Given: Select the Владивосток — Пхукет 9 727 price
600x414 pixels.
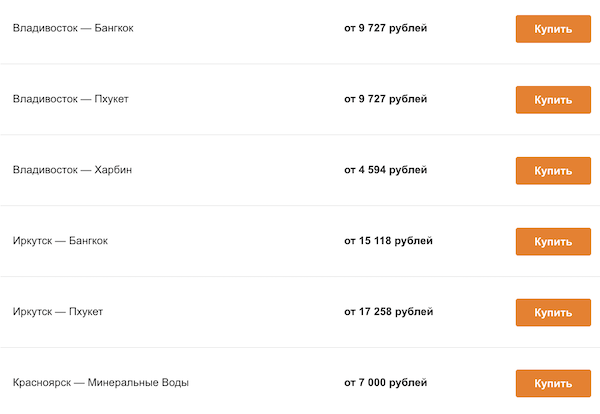Looking at the screenshot, I should click(x=385, y=99).
